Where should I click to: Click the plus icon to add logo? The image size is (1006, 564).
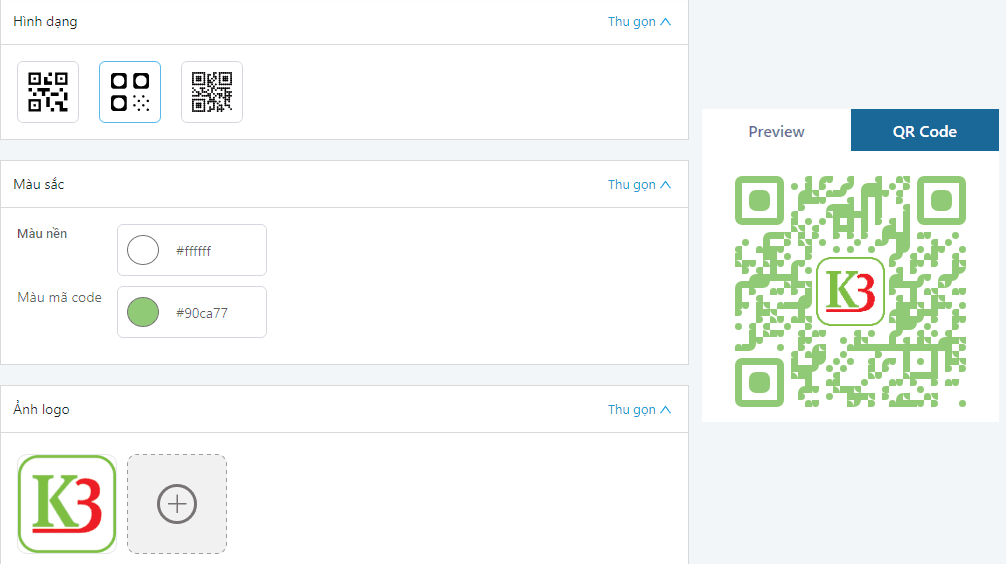(x=177, y=504)
